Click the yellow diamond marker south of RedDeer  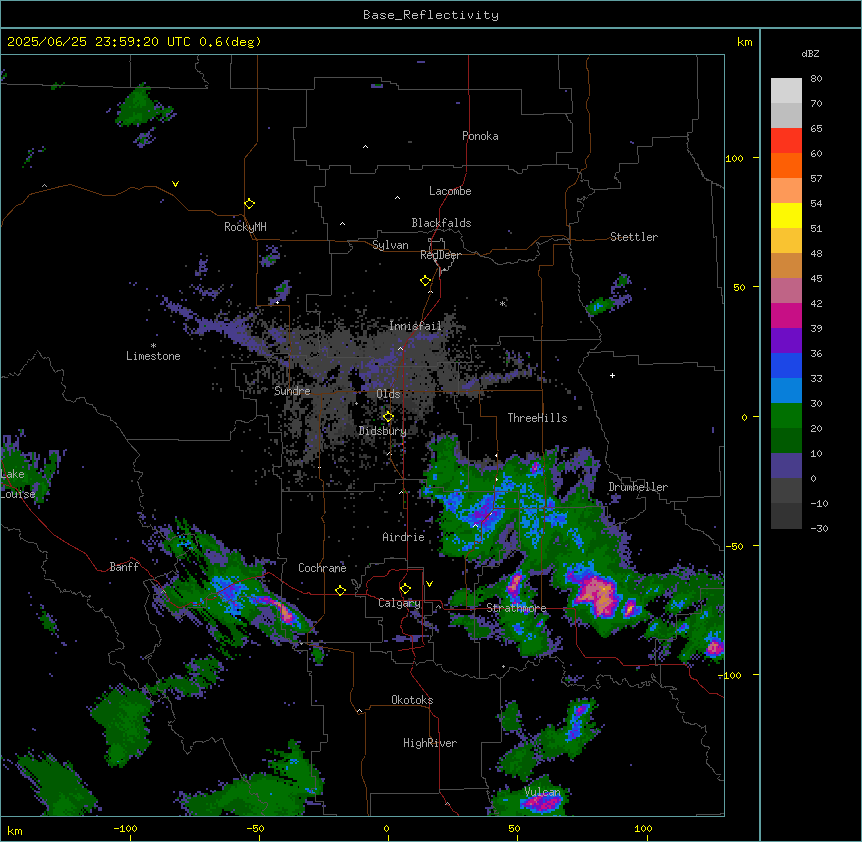click(425, 281)
